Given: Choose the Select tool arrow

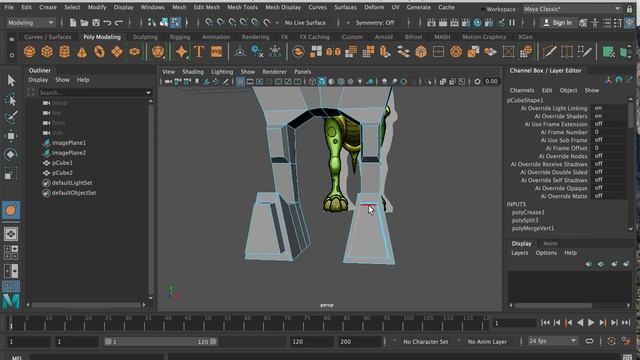Looking at the screenshot, I should [x=11, y=80].
